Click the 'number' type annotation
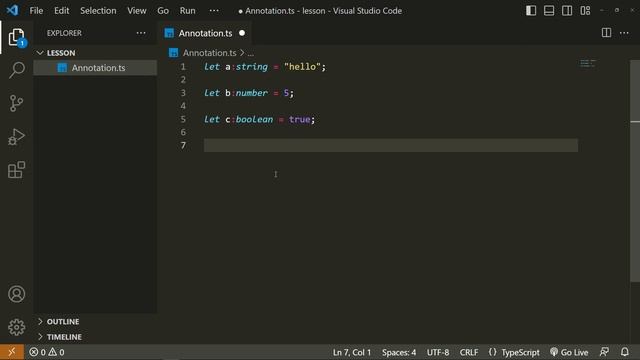The image size is (640, 360). tap(251, 93)
